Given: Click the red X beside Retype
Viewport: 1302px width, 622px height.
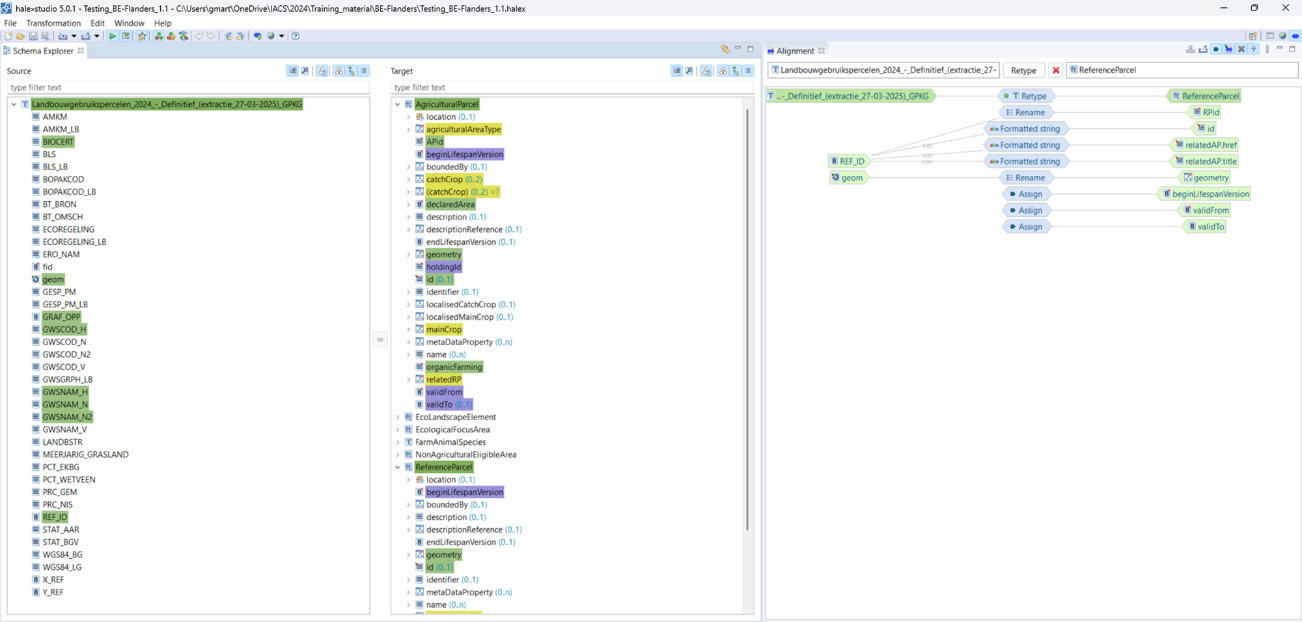Looking at the screenshot, I should click(x=1055, y=70).
